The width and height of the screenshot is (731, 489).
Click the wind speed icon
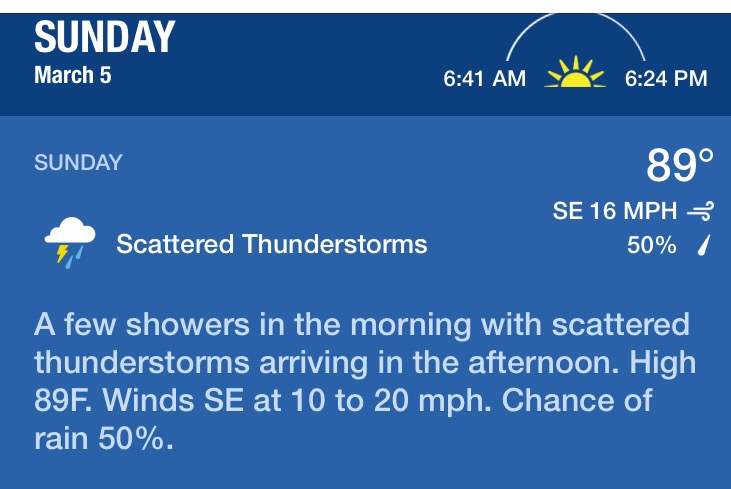tap(701, 211)
